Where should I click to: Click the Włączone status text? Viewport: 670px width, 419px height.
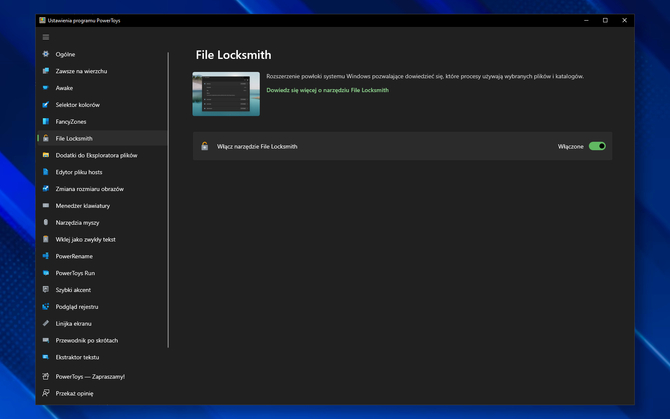(570, 147)
